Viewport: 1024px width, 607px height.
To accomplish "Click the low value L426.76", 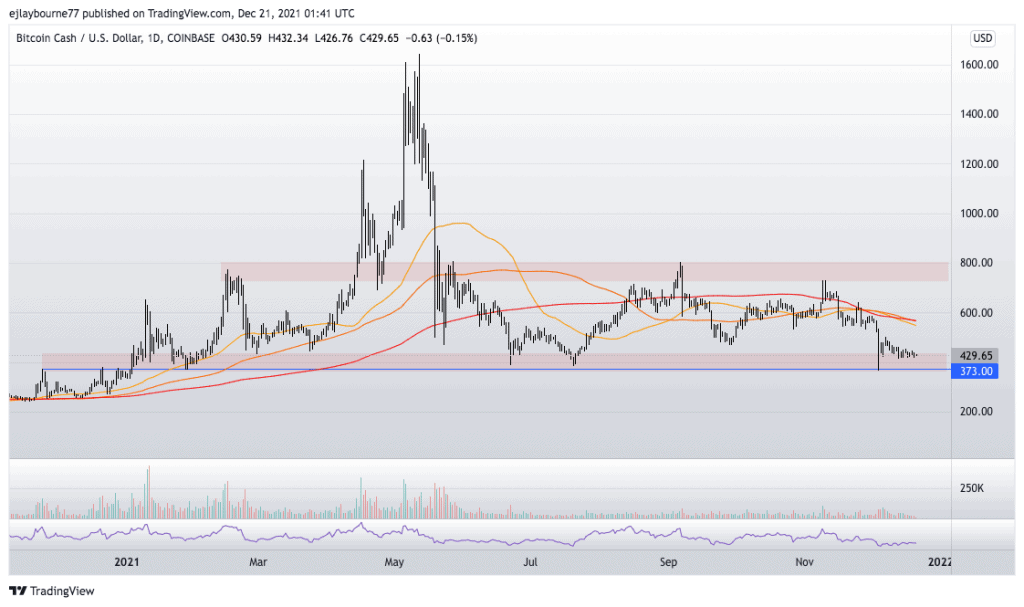I will (334, 39).
